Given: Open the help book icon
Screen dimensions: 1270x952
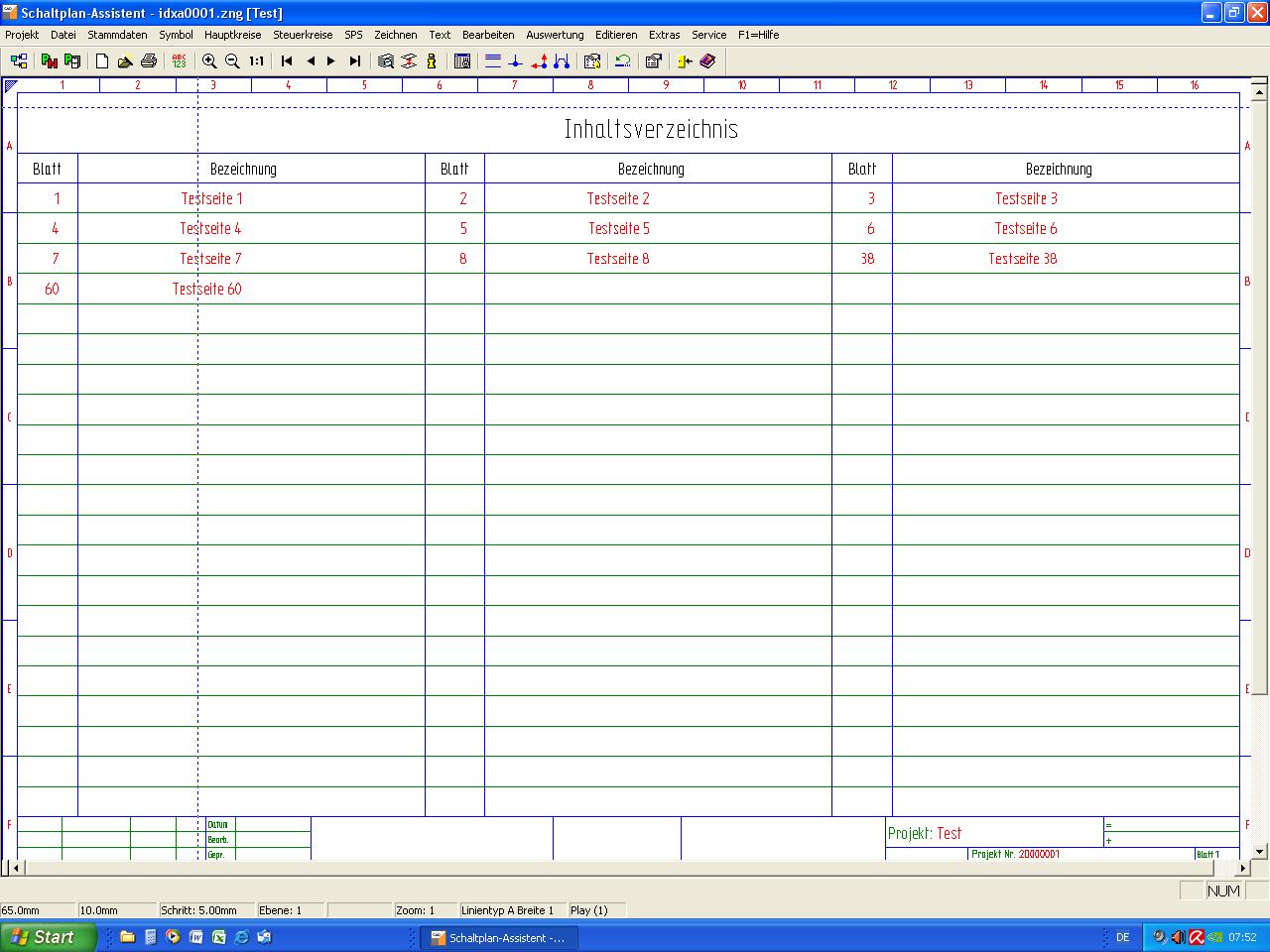Looking at the screenshot, I should click(707, 61).
